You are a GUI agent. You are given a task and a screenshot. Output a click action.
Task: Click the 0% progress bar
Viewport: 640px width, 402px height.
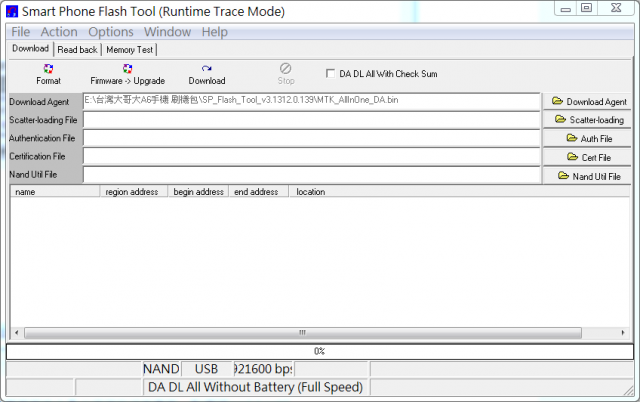320,351
